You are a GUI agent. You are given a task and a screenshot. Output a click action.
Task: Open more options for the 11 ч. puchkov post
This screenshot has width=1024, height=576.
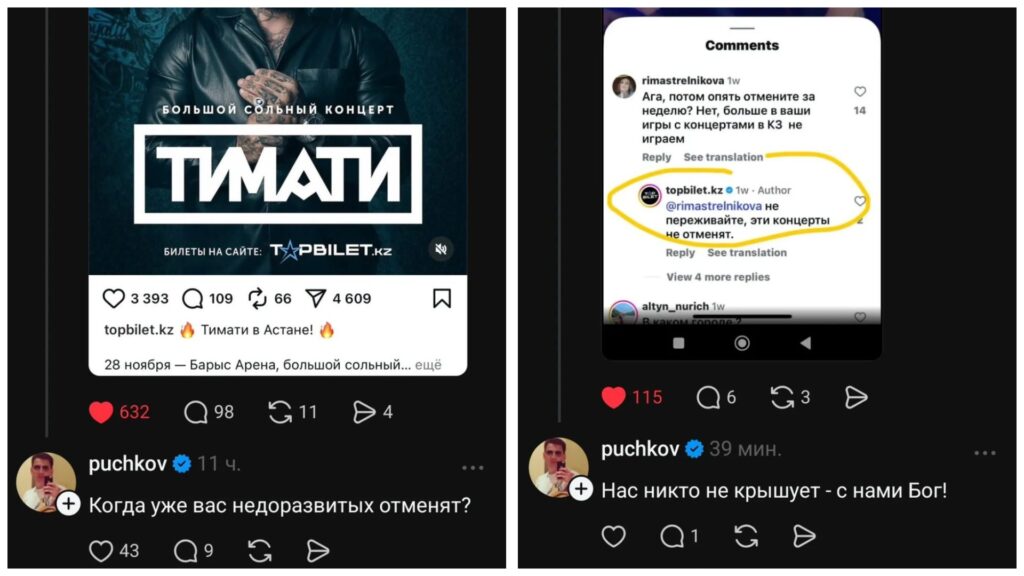[x=472, y=468]
